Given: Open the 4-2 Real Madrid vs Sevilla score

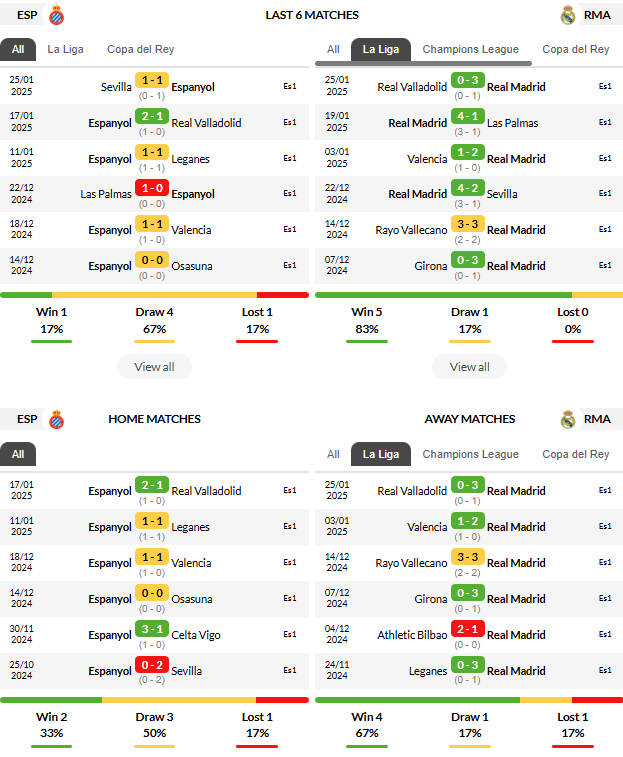Looking at the screenshot, I should point(467,188).
